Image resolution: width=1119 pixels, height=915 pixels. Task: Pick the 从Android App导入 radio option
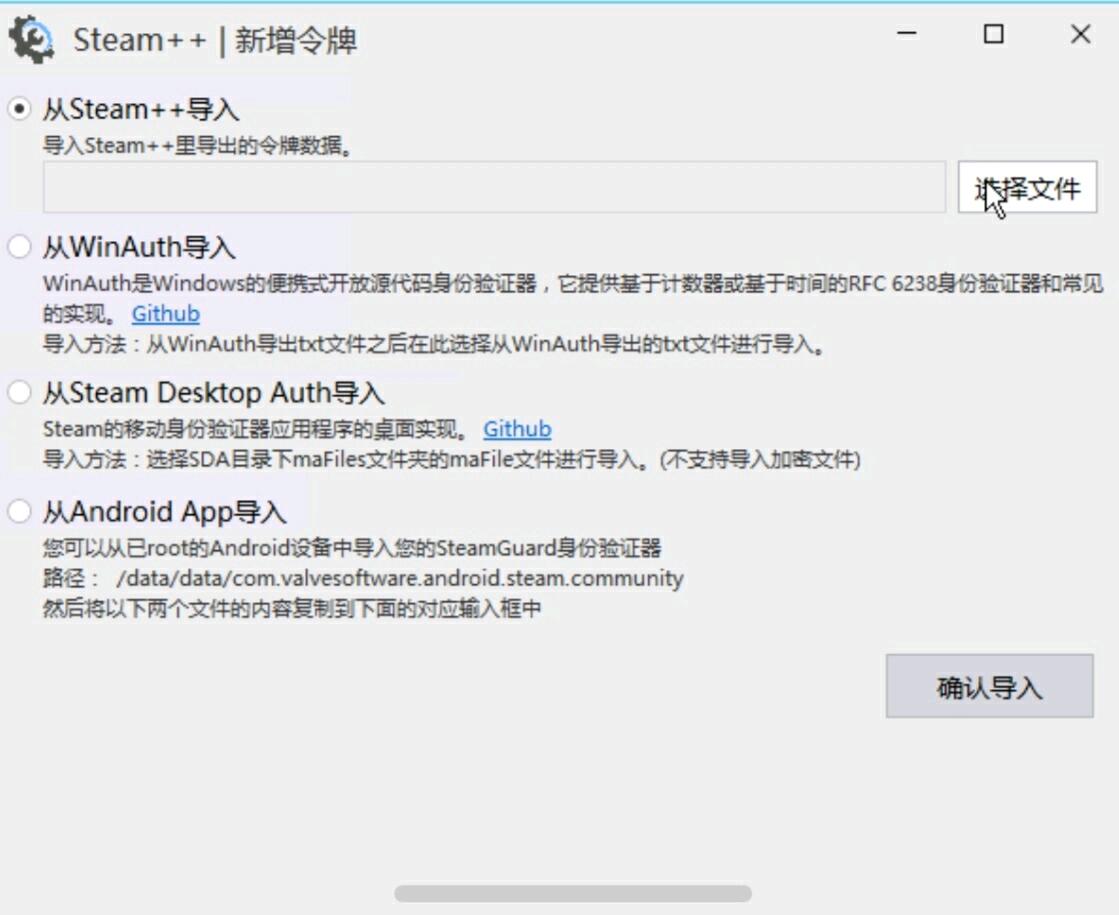19,511
